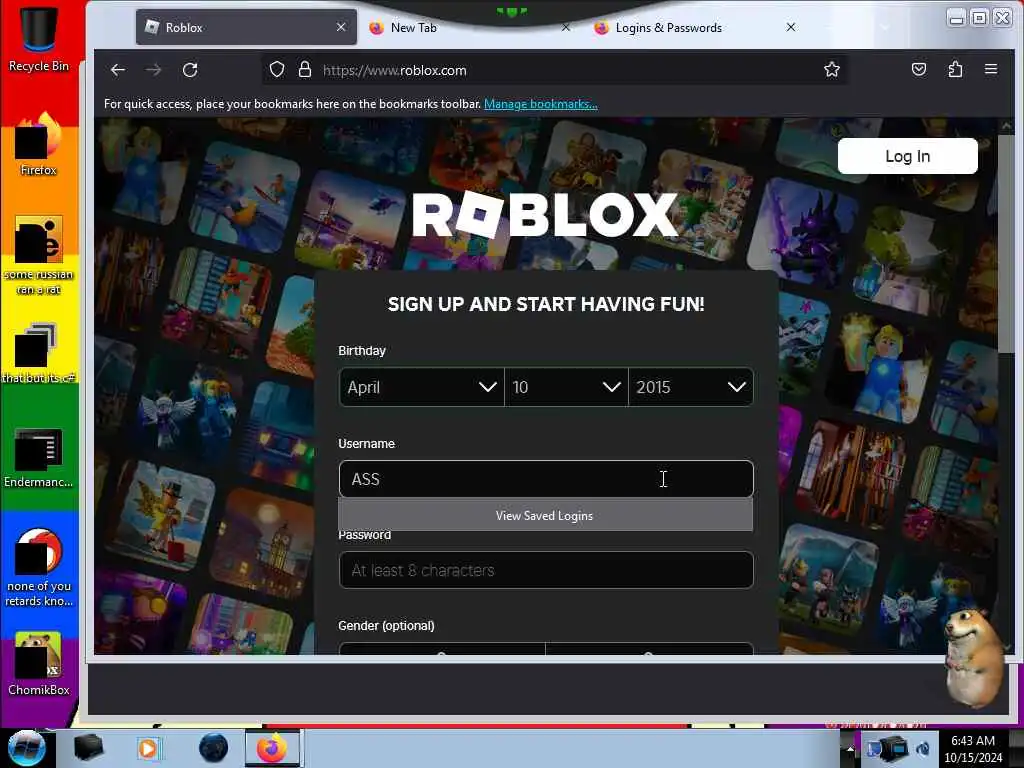This screenshot has width=1024, height=768.
Task: Expand the birthday year dropdown showing 2015
Action: [x=691, y=387]
